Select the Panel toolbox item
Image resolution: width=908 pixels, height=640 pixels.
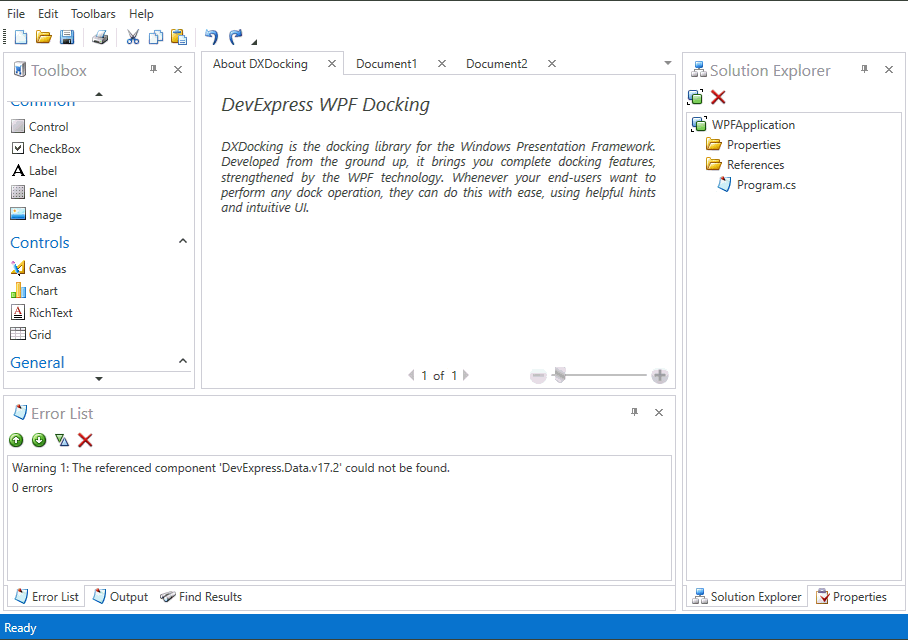[x=34, y=192]
